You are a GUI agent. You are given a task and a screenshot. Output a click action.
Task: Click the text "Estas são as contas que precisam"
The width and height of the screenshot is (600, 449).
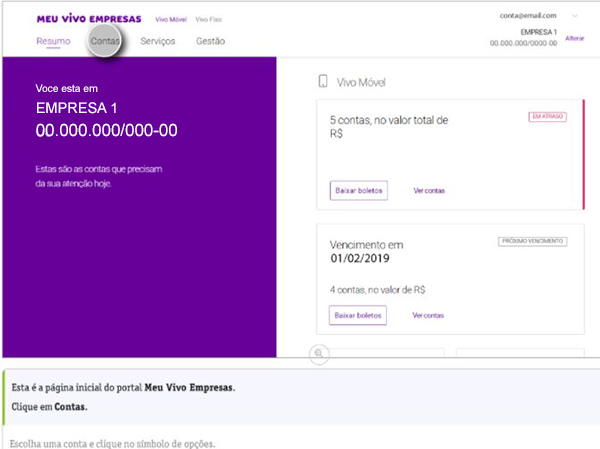(x=99, y=169)
